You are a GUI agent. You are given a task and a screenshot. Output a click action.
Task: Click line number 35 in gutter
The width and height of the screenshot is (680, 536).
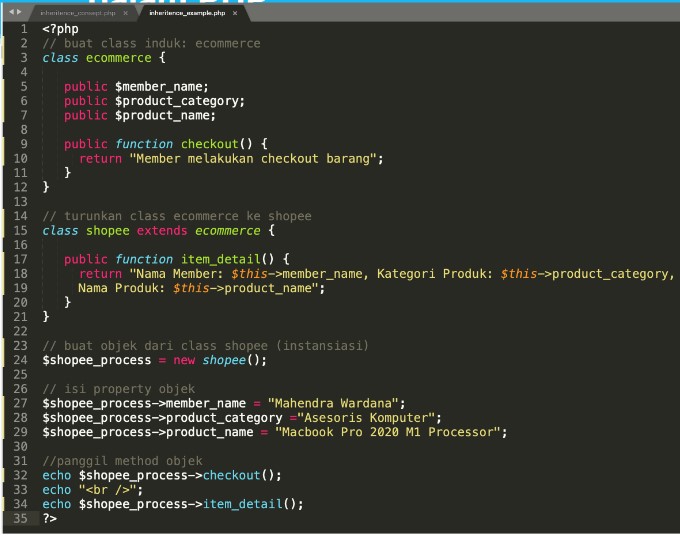(x=20, y=518)
